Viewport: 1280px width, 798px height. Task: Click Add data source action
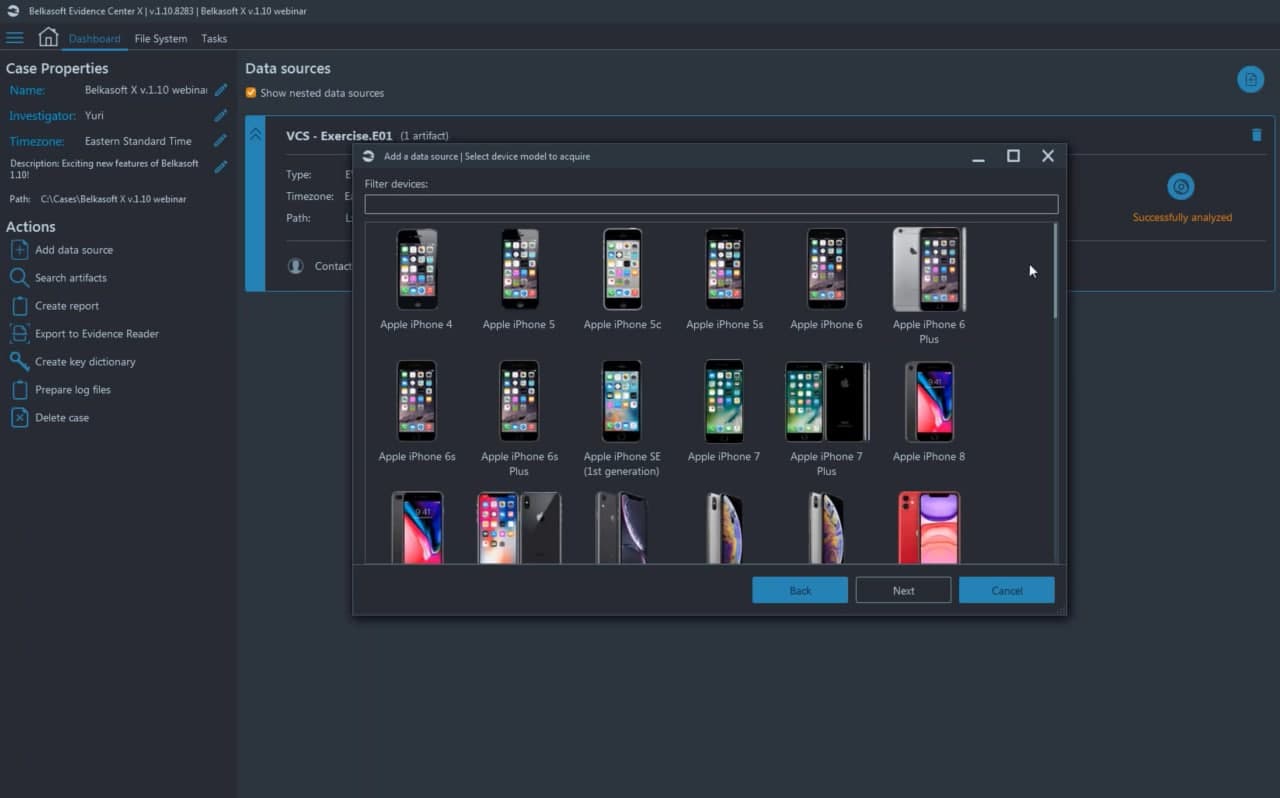pos(74,250)
